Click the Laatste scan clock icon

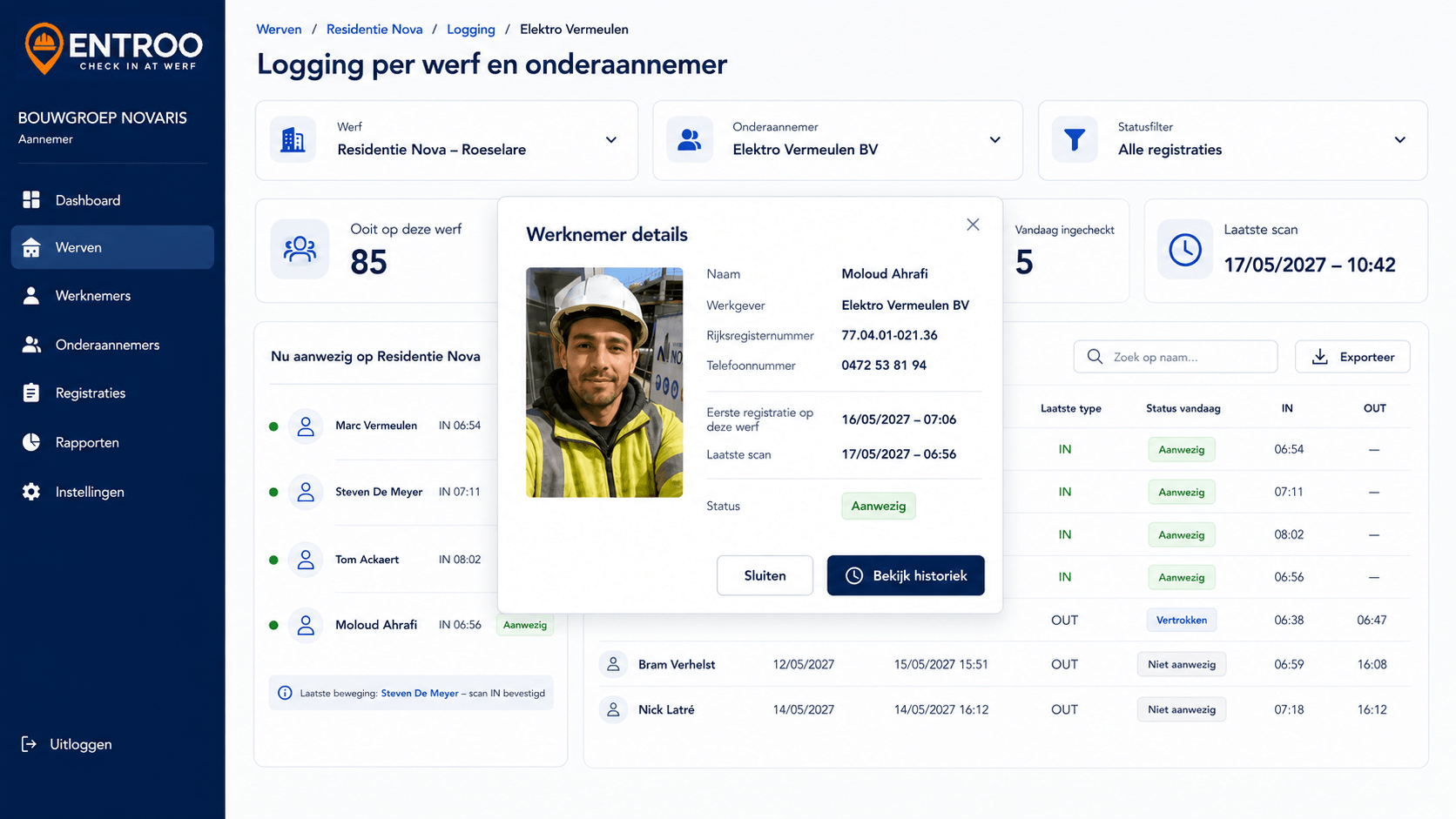click(x=1184, y=250)
